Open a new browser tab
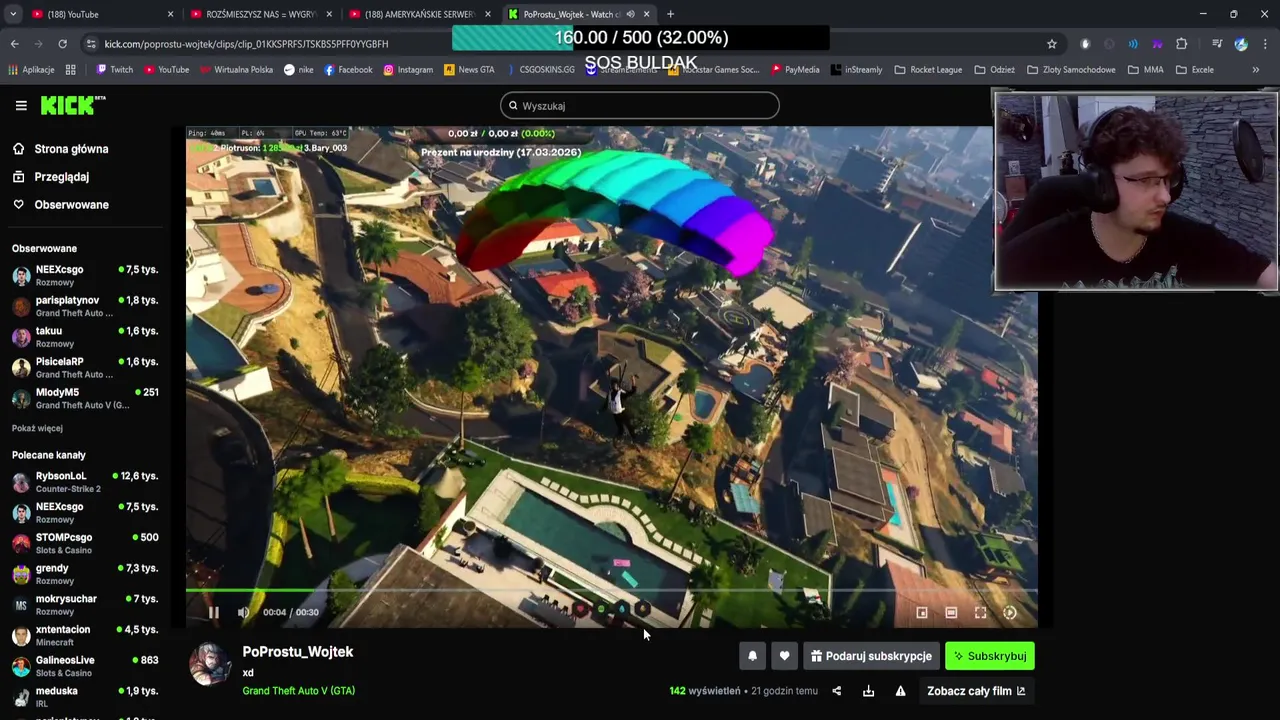The width and height of the screenshot is (1280, 720). pos(670,14)
